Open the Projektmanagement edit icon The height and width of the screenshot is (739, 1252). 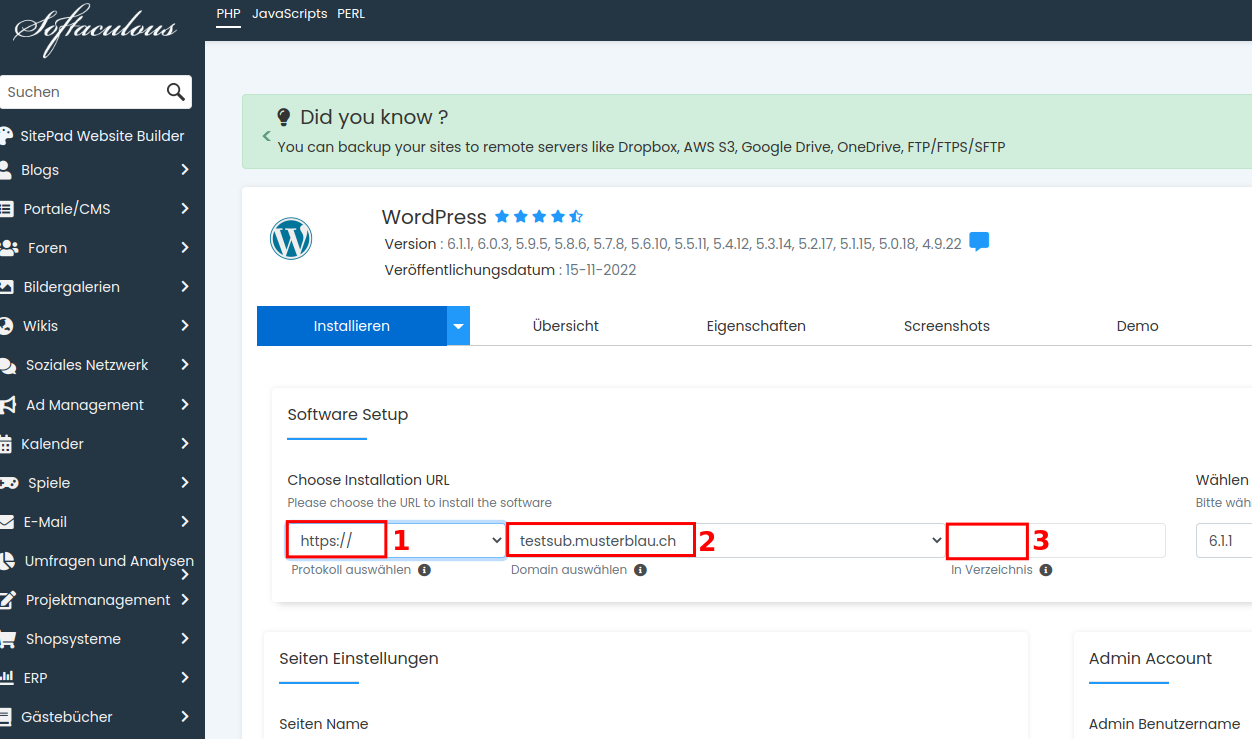8,600
